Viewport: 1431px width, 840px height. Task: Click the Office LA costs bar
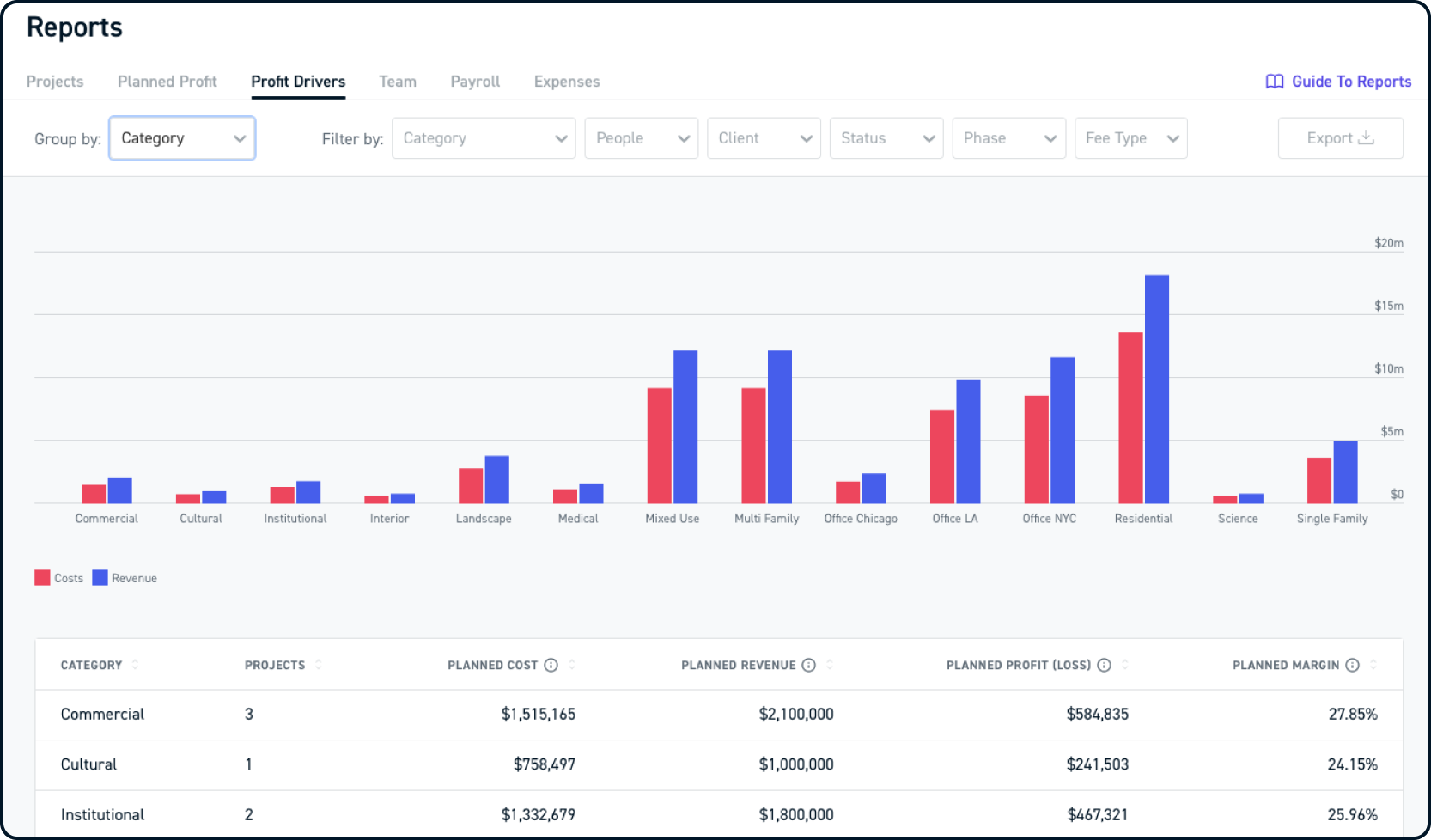tap(942, 456)
